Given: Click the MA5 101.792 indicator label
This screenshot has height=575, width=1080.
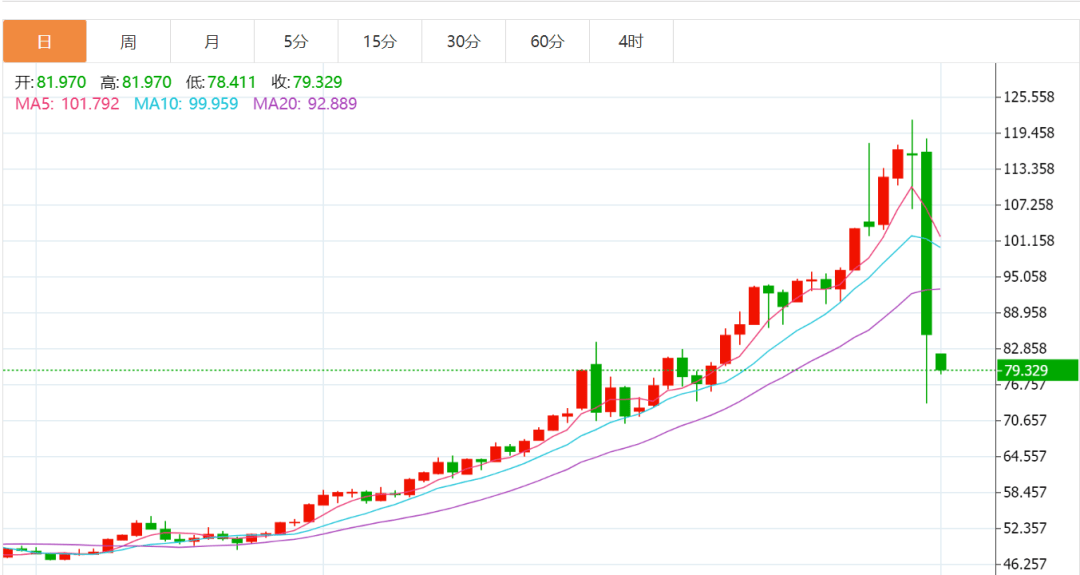Looking at the screenshot, I should click(x=67, y=103).
